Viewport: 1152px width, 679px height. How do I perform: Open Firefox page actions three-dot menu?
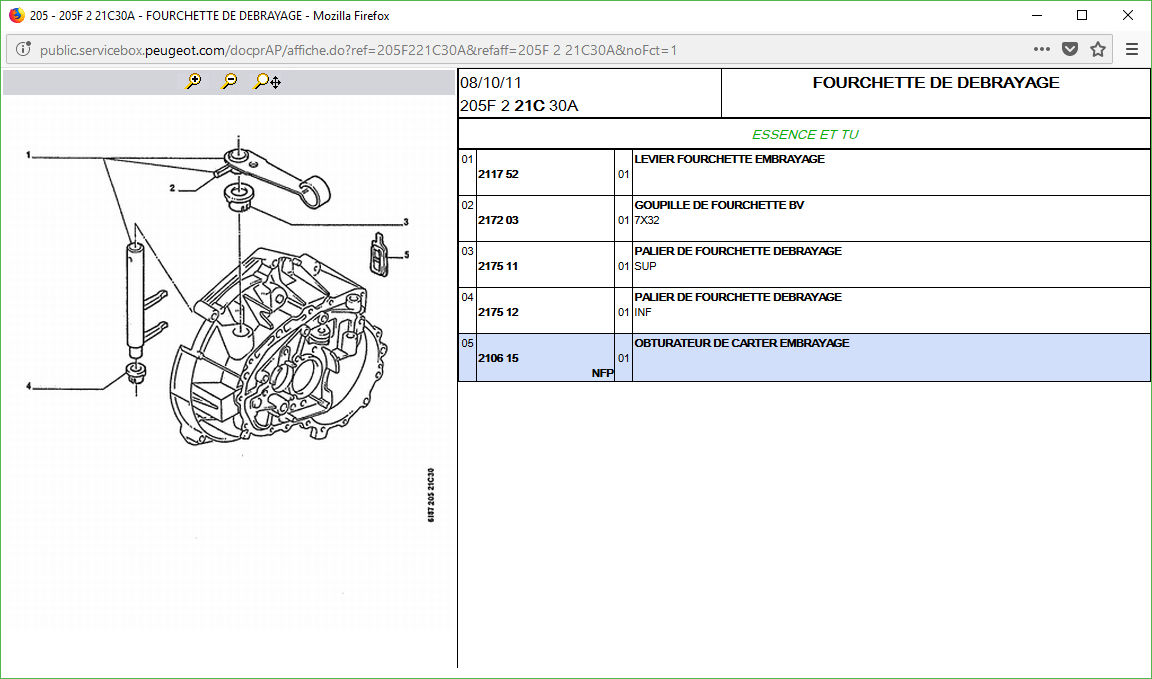[1041, 49]
